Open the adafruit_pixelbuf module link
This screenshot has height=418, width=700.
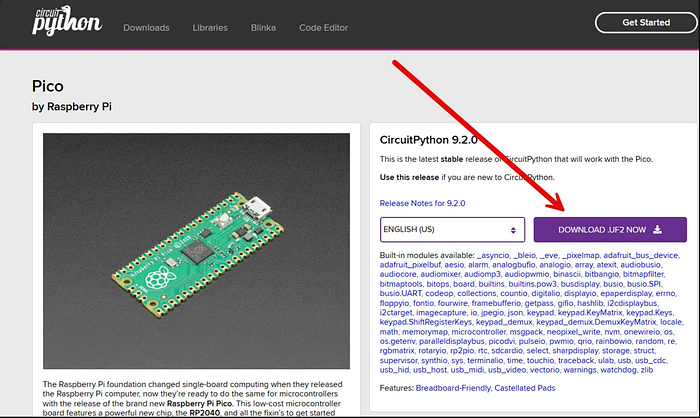[x=410, y=265]
